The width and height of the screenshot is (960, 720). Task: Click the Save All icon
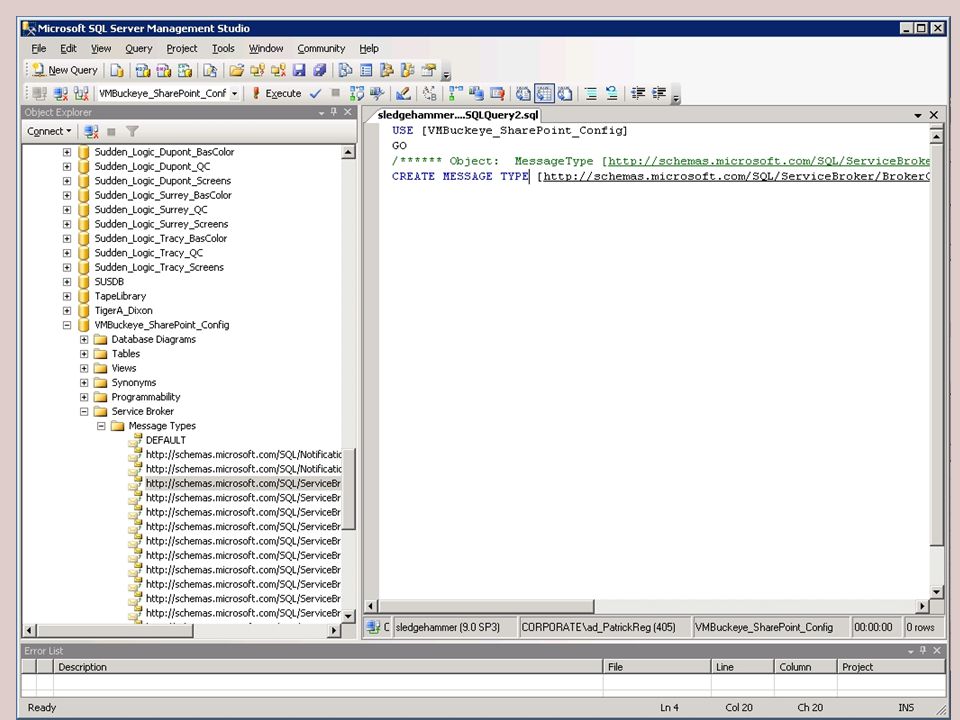(320, 70)
